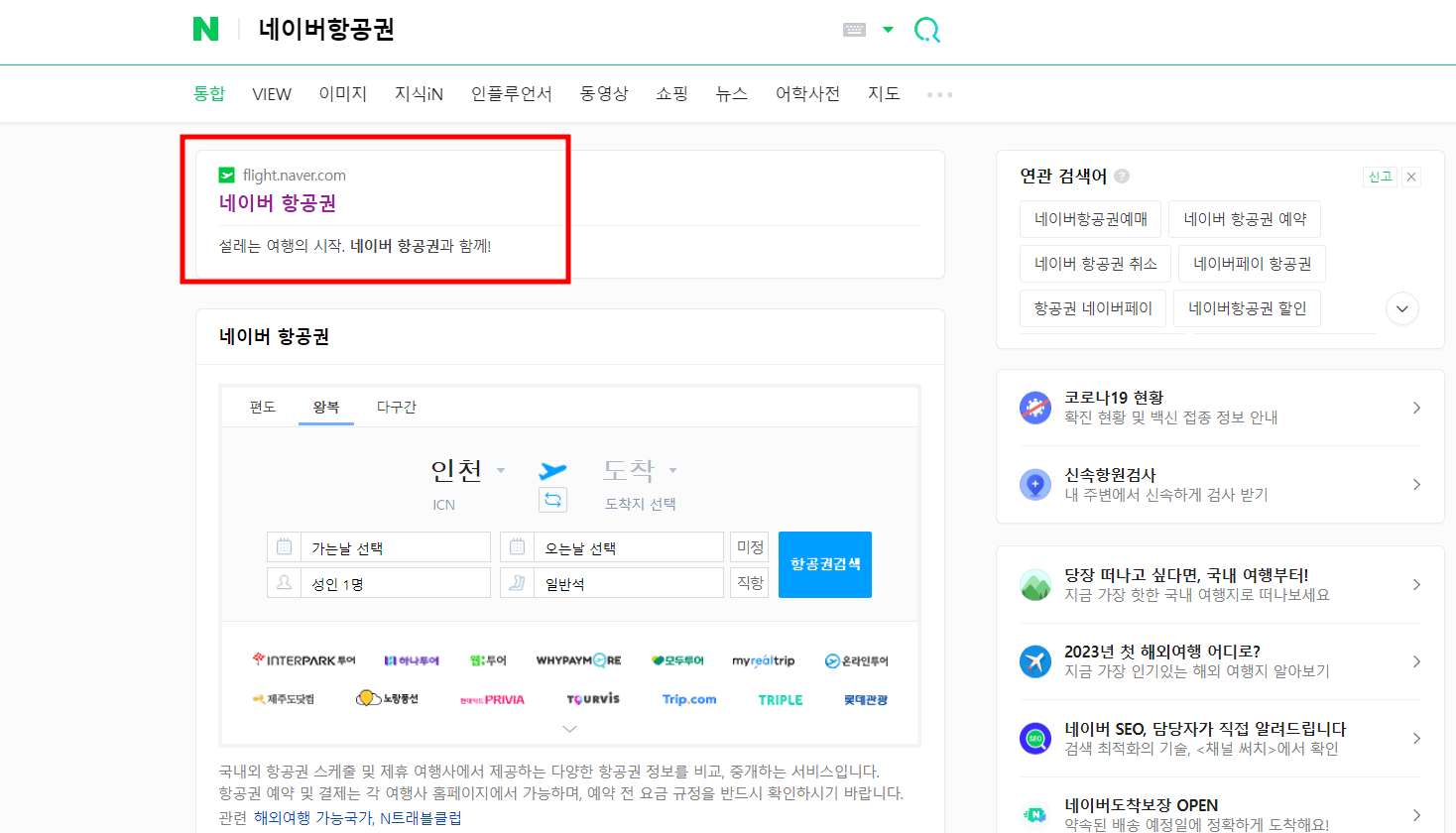Click the 연관 검색어 help question icon

[x=1122, y=177]
